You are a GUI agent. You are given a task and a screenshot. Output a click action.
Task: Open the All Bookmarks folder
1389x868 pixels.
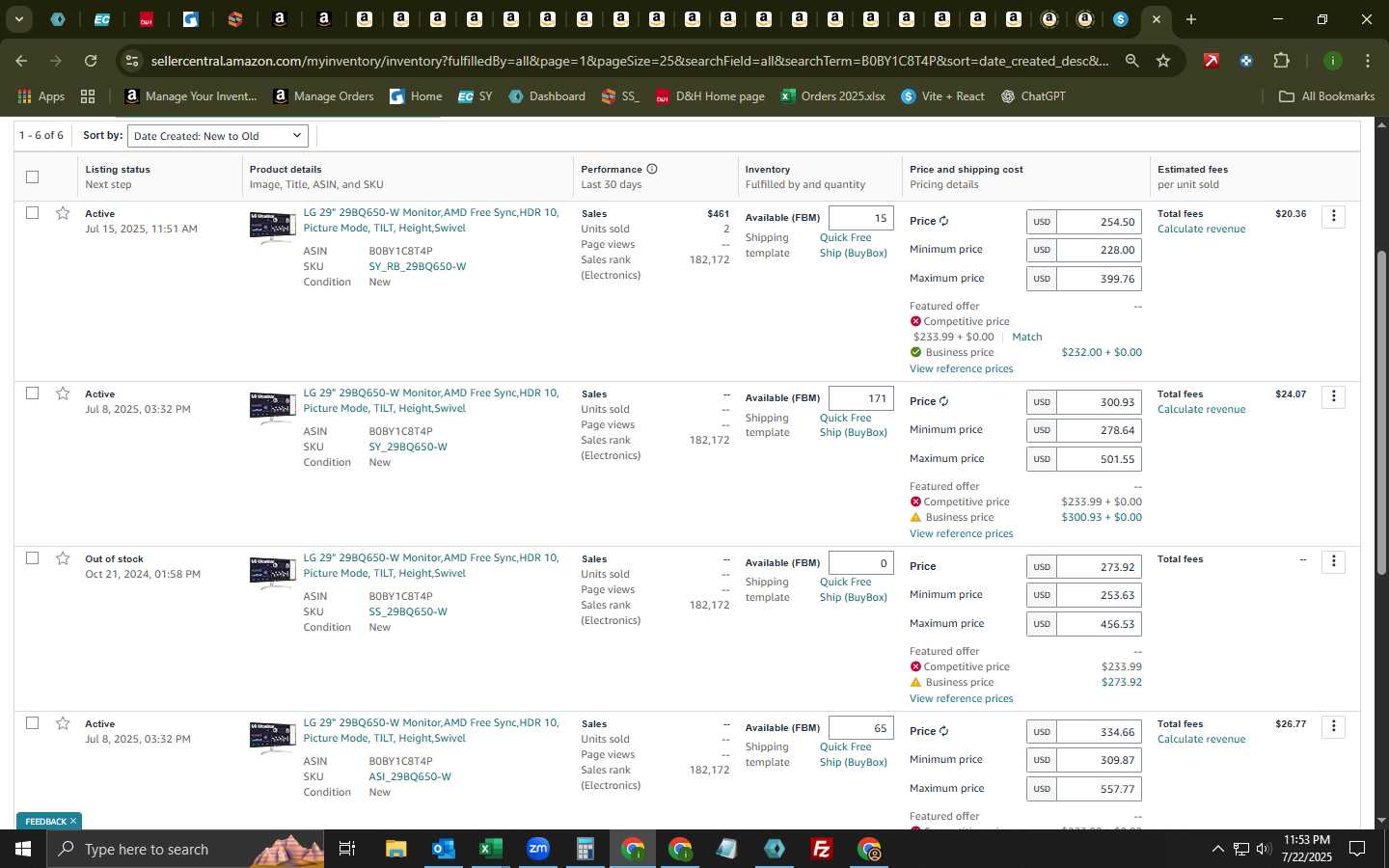[x=1326, y=96]
